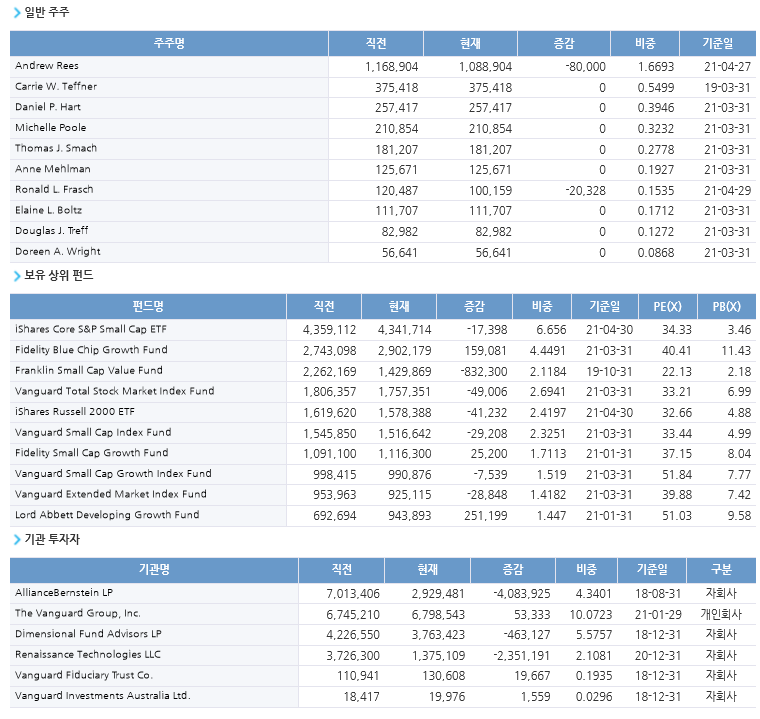Click Vanguard Fiduciary Trust Co.
760x719 pixels.
[84, 675]
